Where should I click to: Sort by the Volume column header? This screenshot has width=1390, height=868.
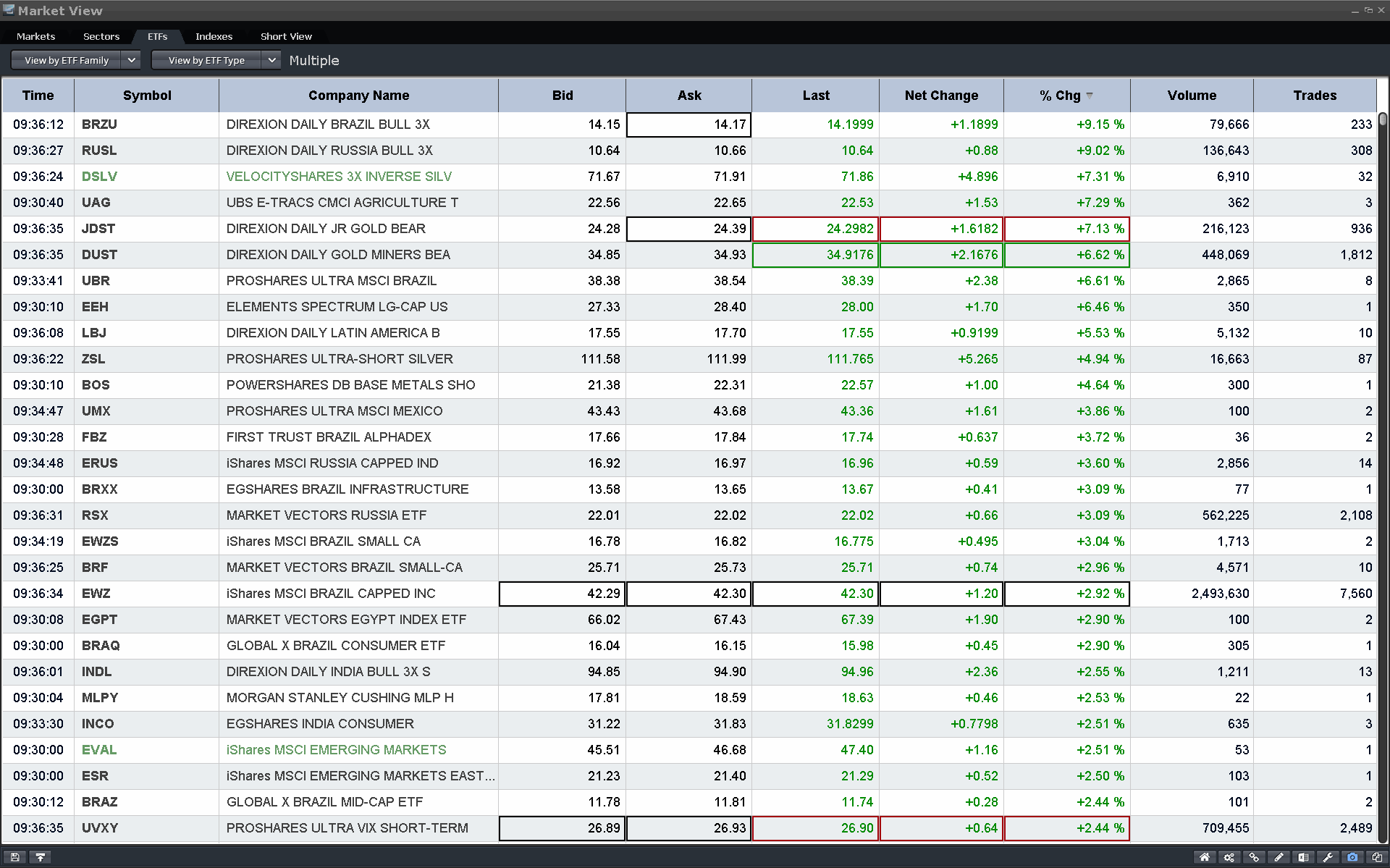(x=1192, y=96)
